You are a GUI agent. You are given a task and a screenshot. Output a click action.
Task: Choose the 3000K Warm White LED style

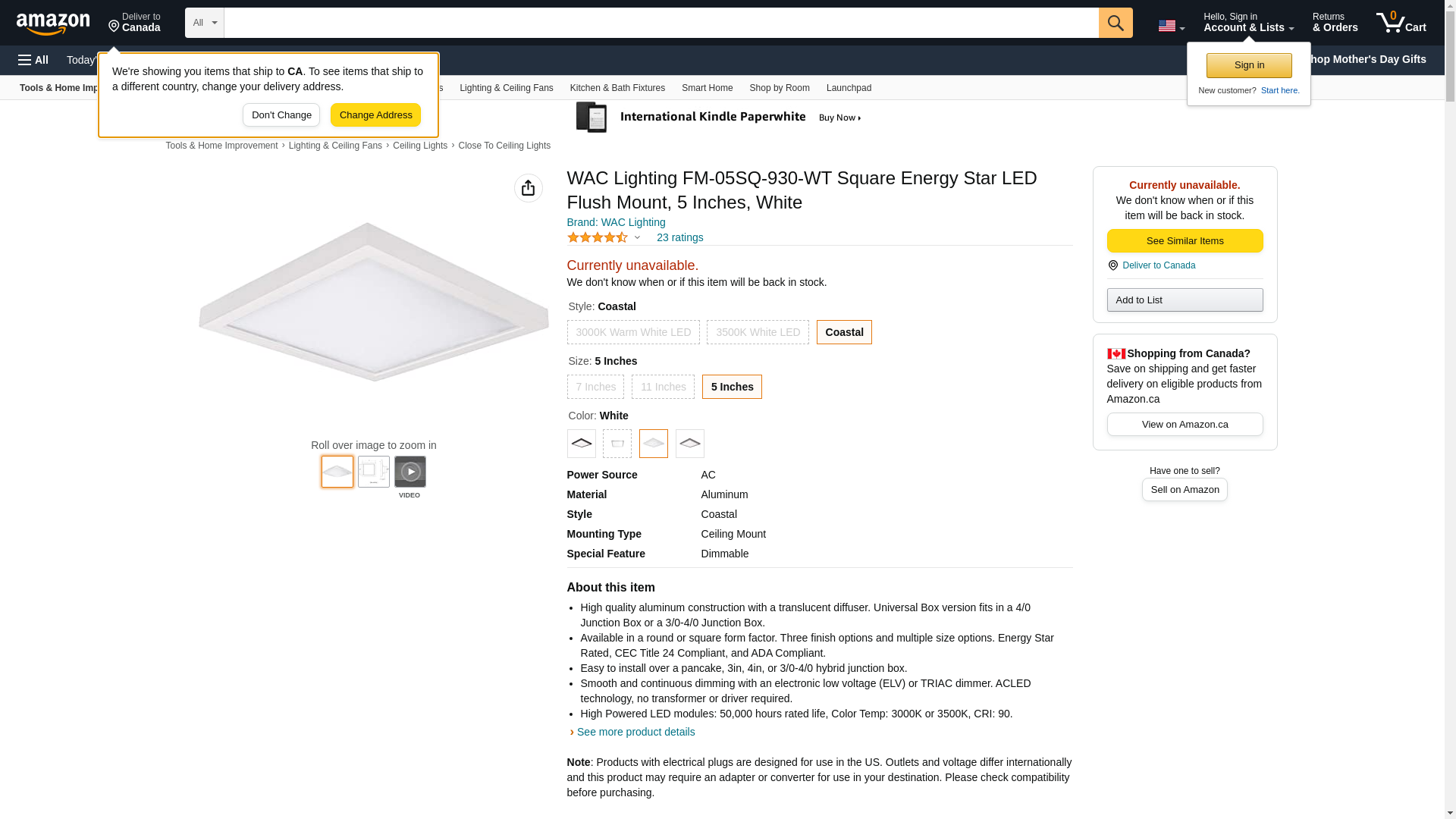[x=633, y=332]
